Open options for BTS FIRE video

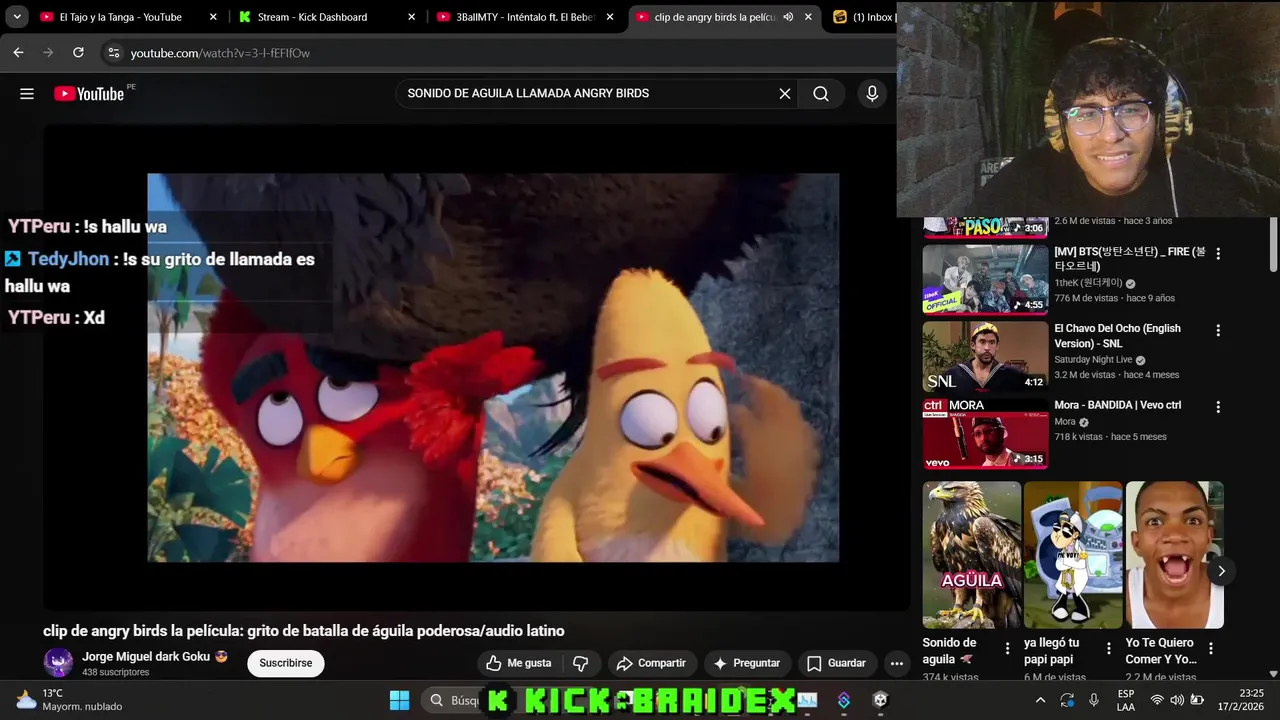coord(1218,254)
